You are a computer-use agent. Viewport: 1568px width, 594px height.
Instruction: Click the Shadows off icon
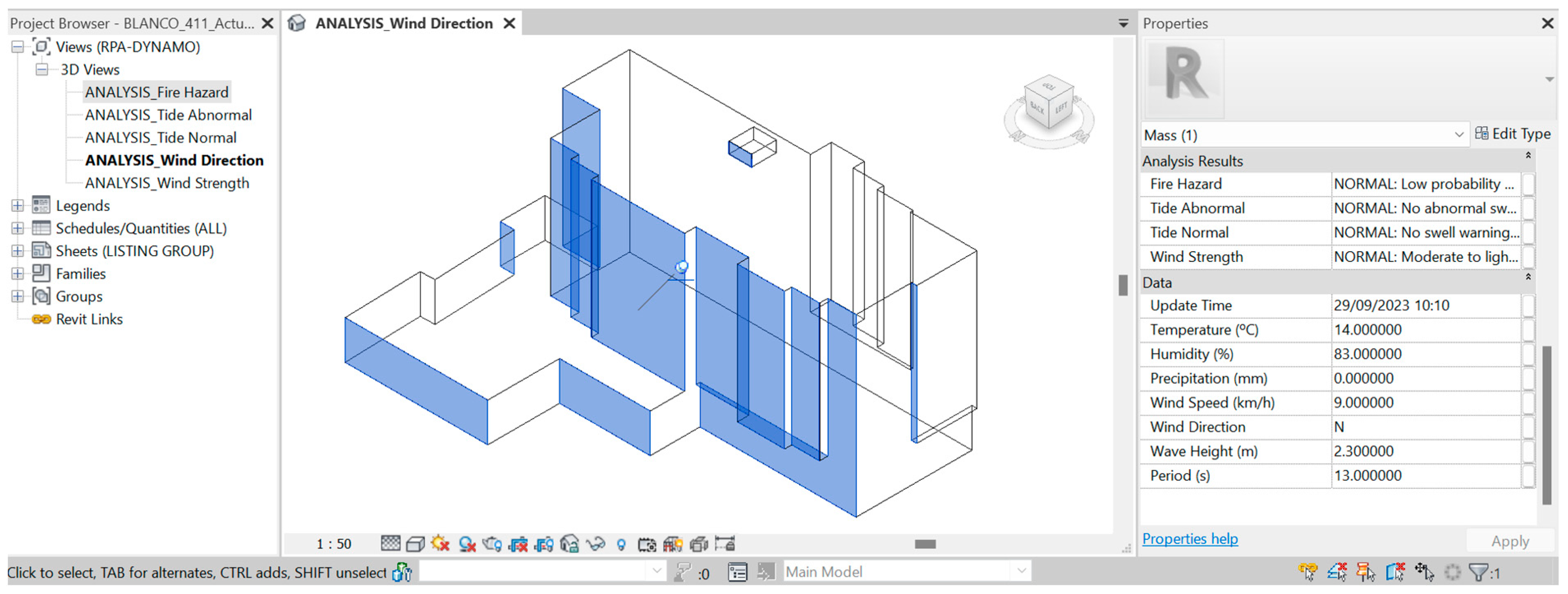[467, 544]
